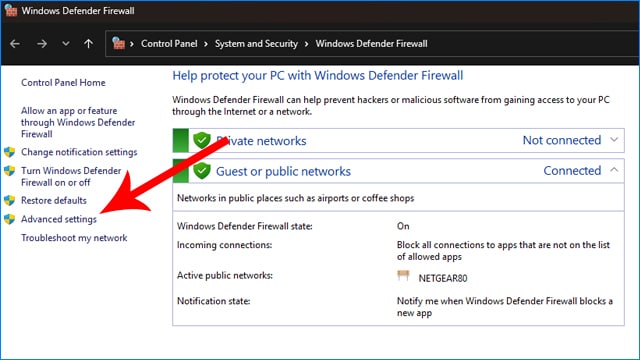Expand chevron after Control Panel breadcrumb
640x360 pixels.
(206, 44)
